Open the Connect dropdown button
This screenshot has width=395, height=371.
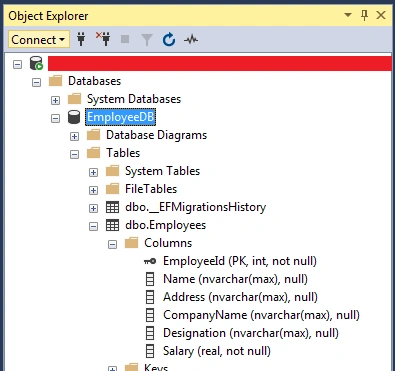tap(39, 40)
